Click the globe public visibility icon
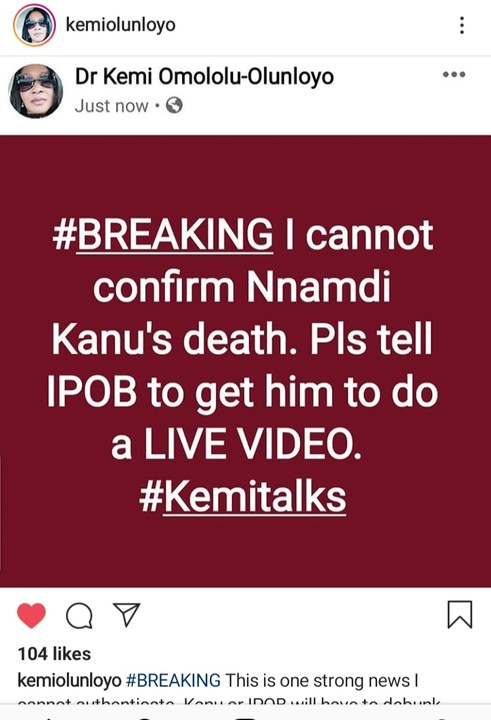Image resolution: width=491 pixels, height=720 pixels. pos(174,106)
